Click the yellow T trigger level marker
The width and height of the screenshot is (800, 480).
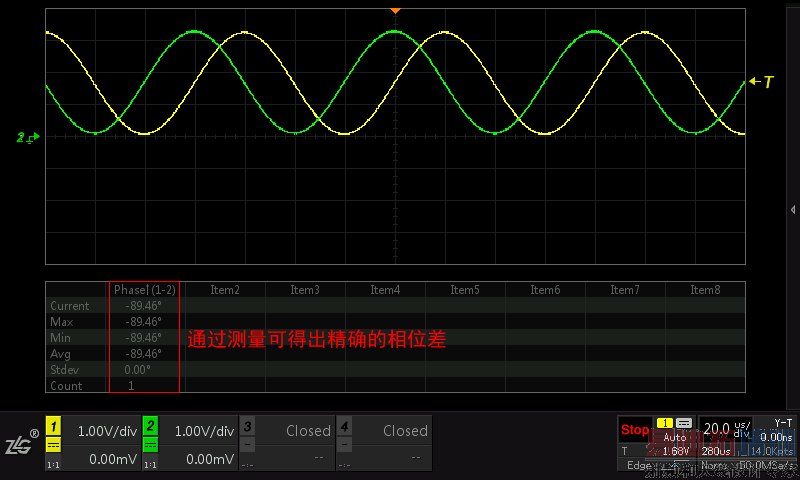(x=762, y=82)
